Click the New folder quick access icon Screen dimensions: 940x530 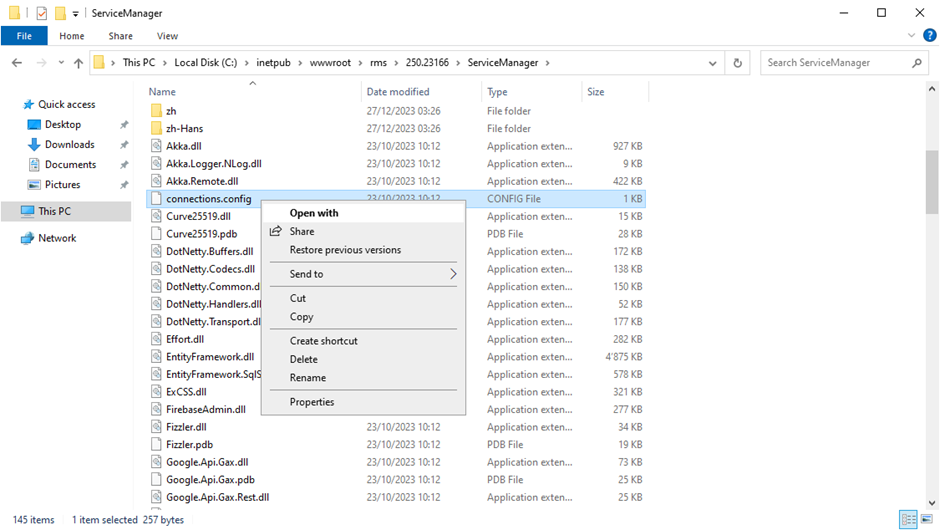[x=60, y=13]
